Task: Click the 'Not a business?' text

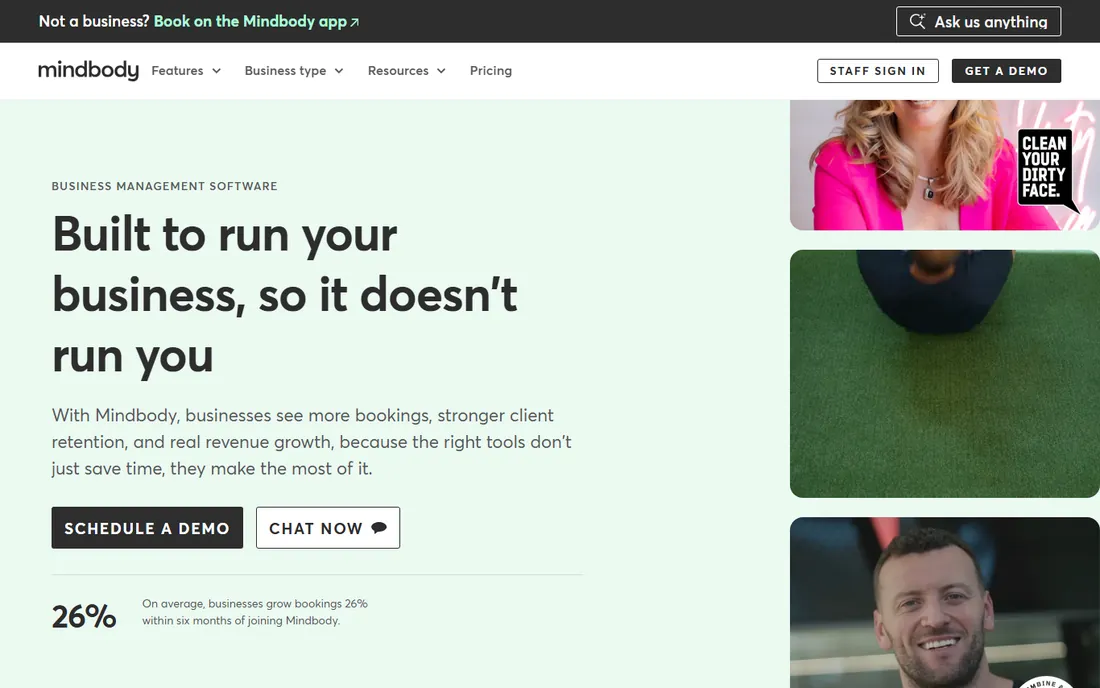Action: (x=94, y=22)
